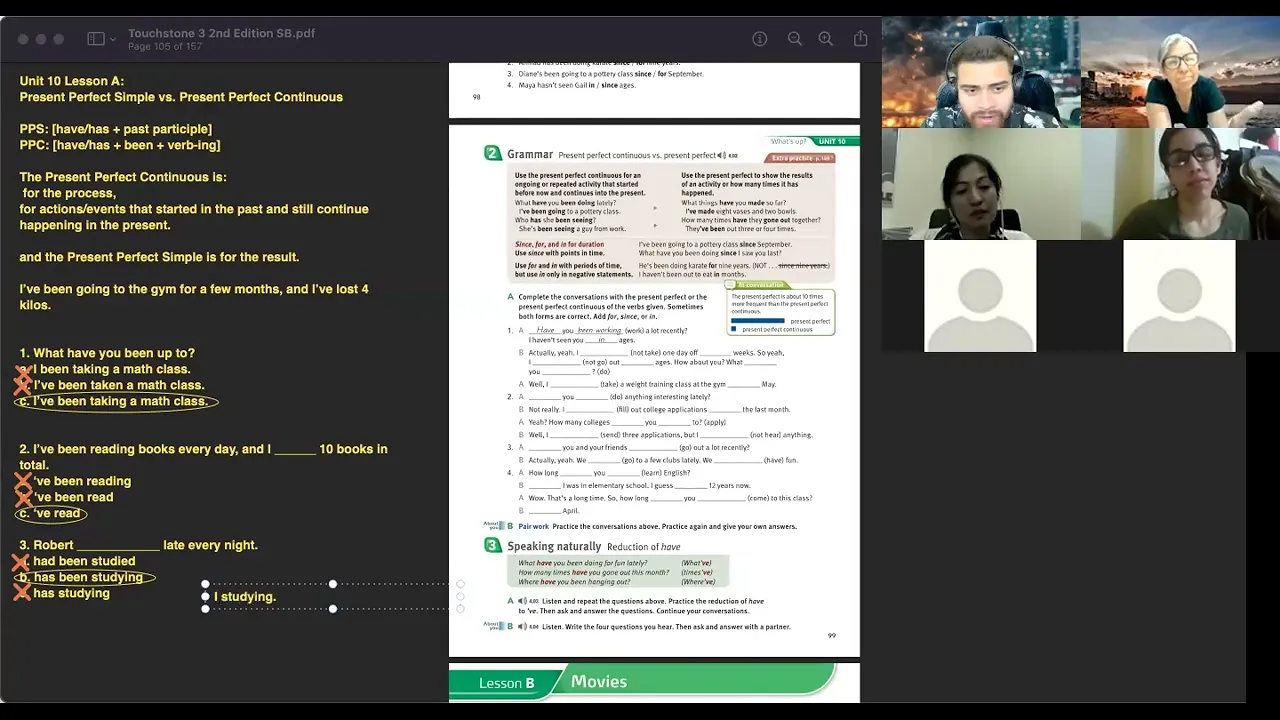Click the red X beside 'had been studied'
The image size is (1280, 720).
(22, 563)
